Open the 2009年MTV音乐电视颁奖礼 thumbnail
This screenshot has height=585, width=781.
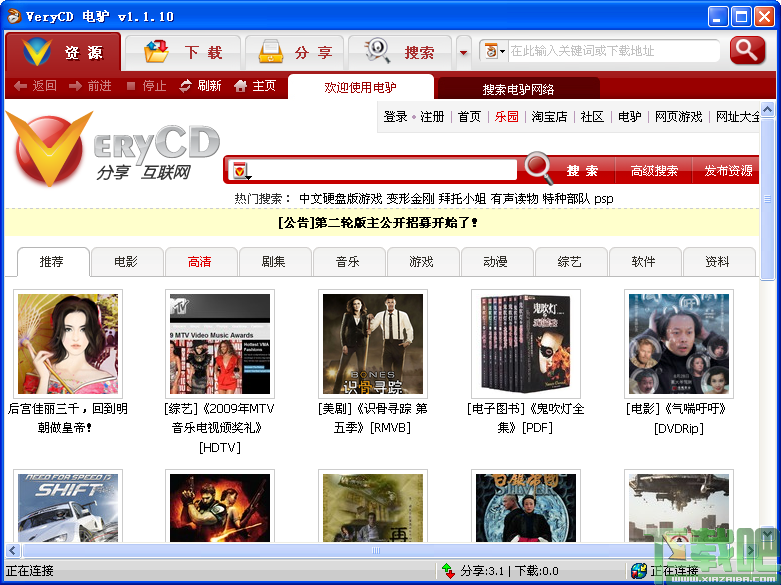pos(220,344)
